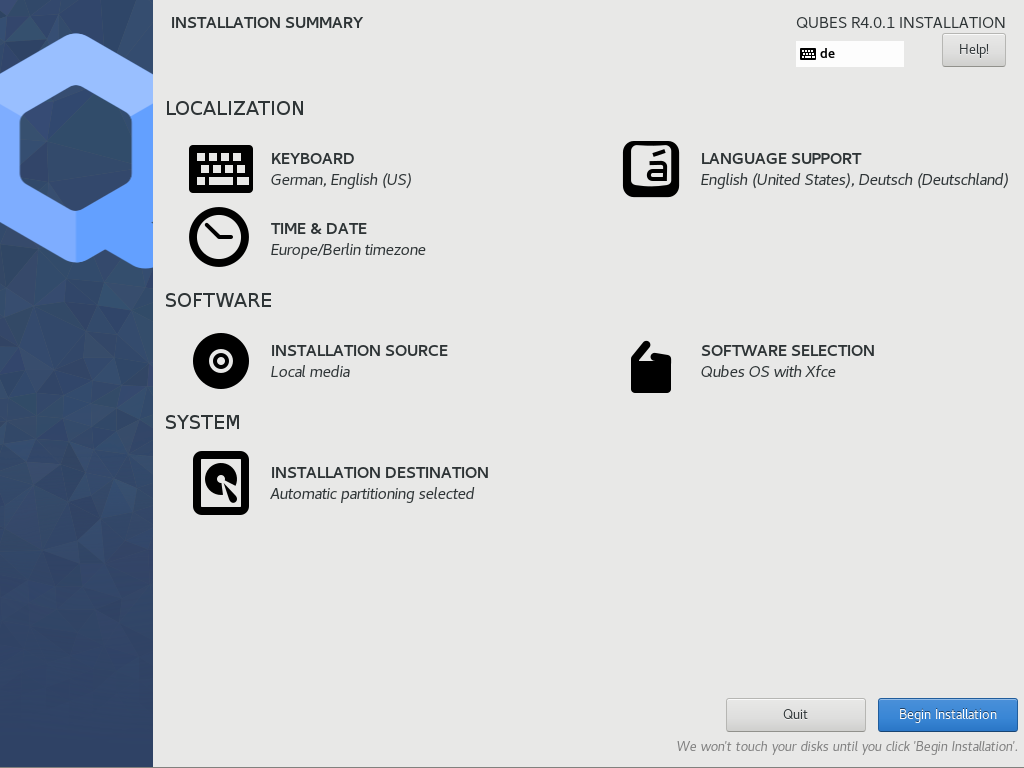Image resolution: width=1024 pixels, height=768 pixels.
Task: Click 'Europe/Berlin timezone' text
Action: (348, 249)
